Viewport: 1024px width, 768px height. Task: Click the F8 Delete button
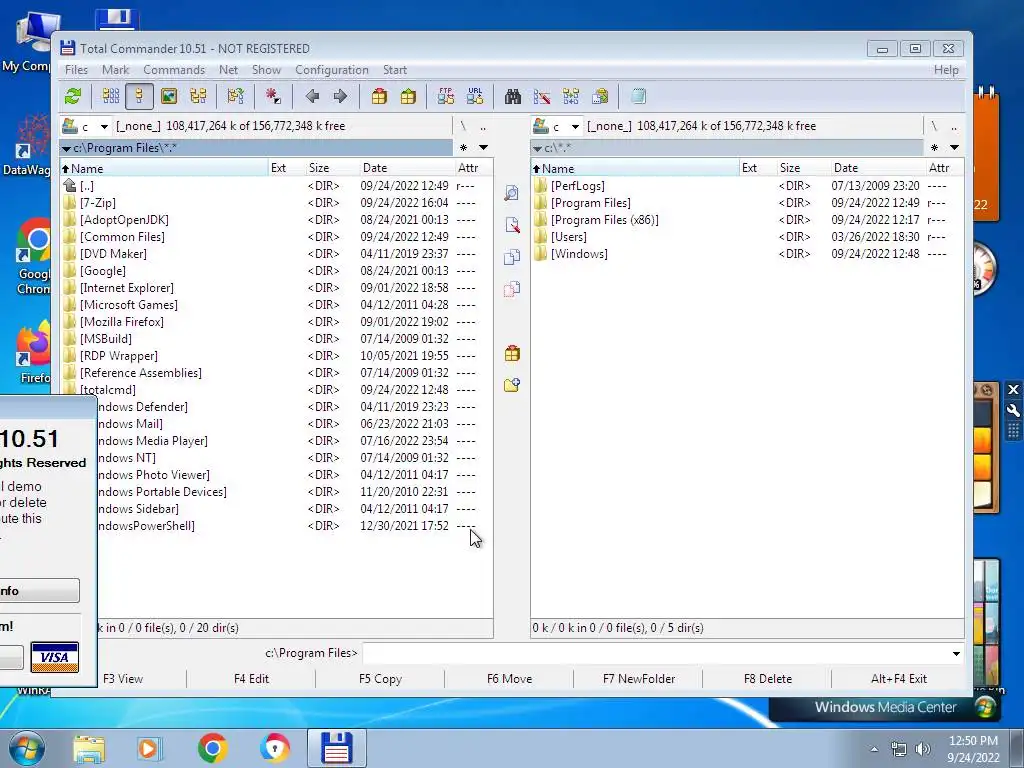[x=768, y=679]
